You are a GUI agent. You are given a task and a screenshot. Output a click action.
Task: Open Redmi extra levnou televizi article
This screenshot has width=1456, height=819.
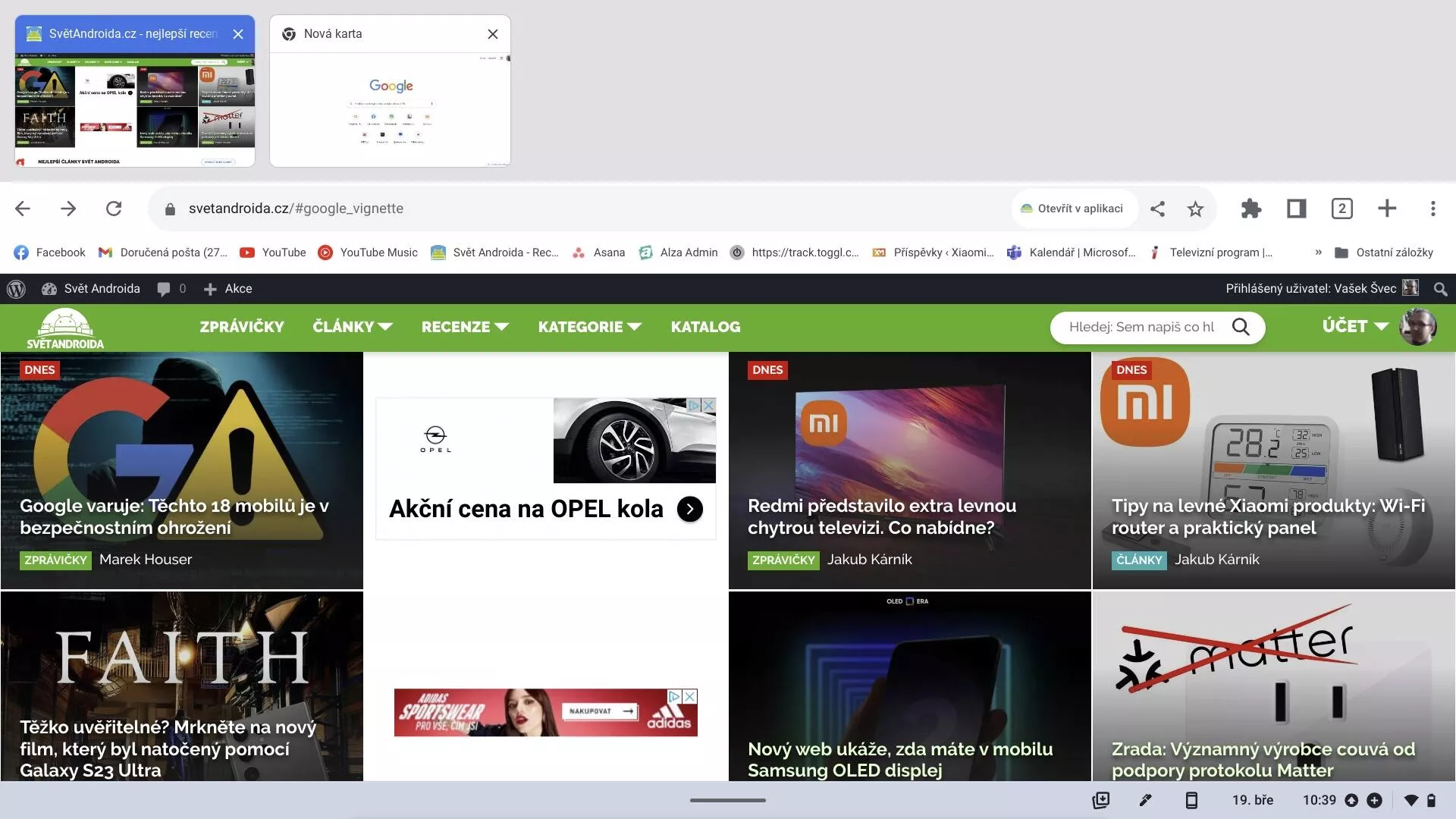882,516
